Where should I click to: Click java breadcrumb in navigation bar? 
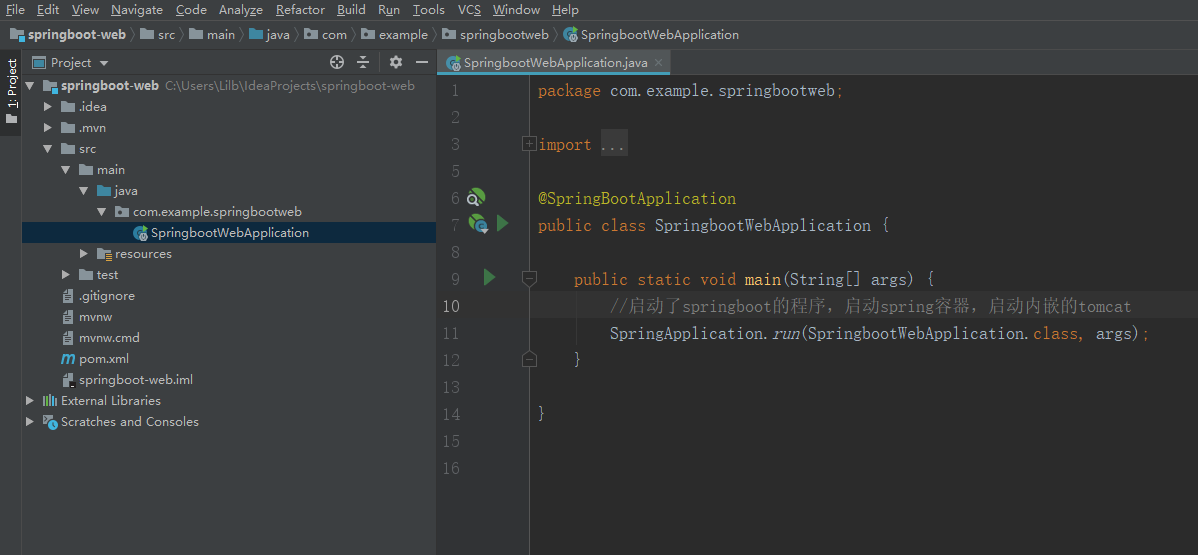[270, 35]
